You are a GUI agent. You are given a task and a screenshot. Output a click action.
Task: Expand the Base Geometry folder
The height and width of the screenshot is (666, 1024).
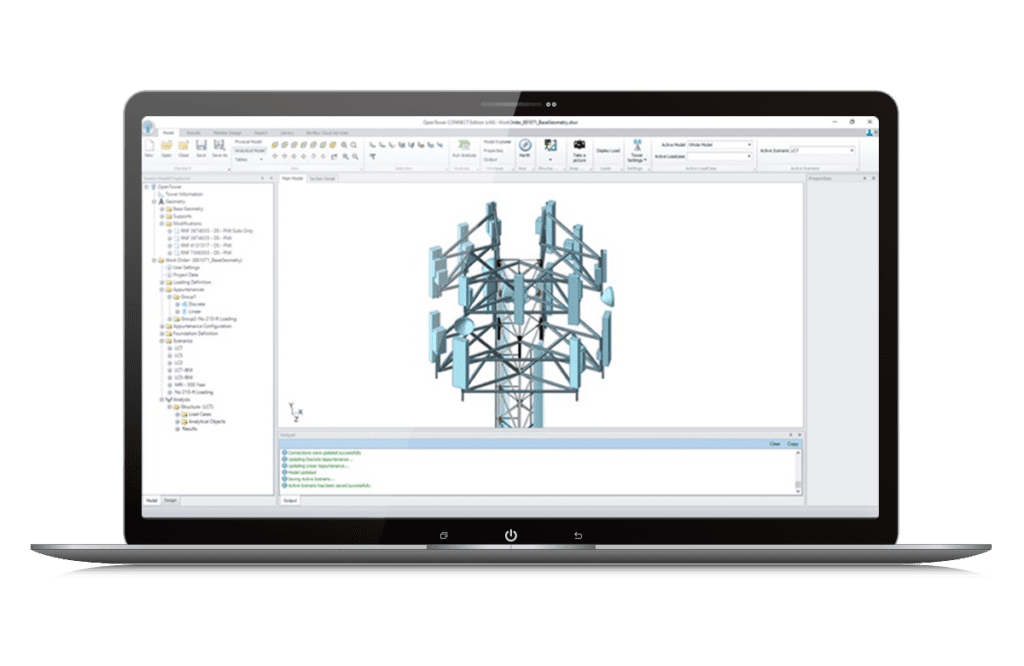tap(162, 209)
